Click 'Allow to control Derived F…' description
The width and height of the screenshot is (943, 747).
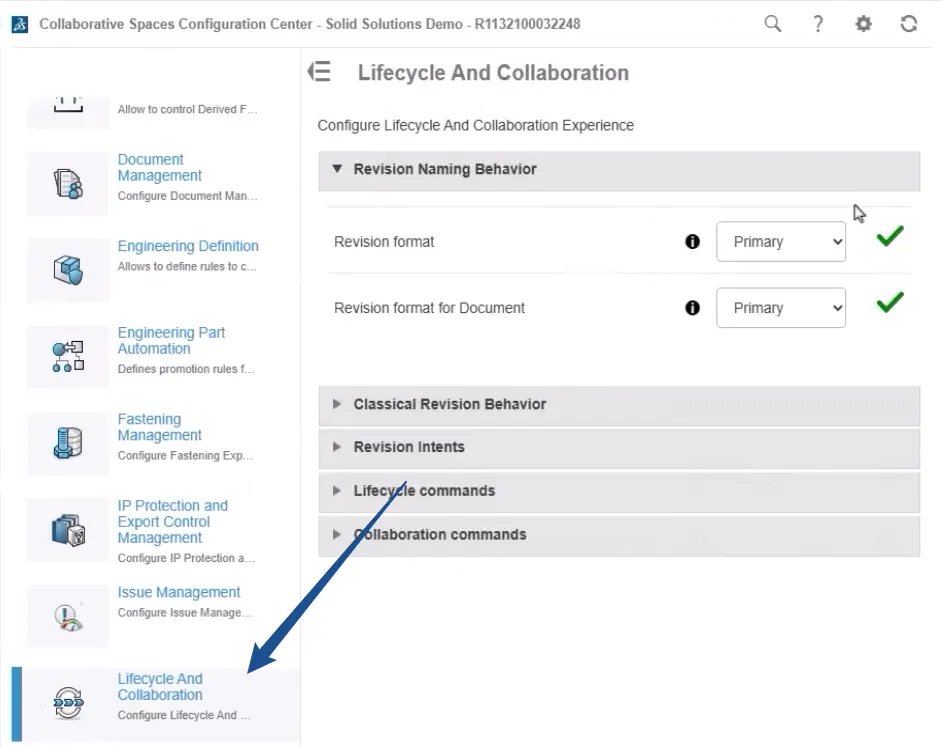point(188,109)
